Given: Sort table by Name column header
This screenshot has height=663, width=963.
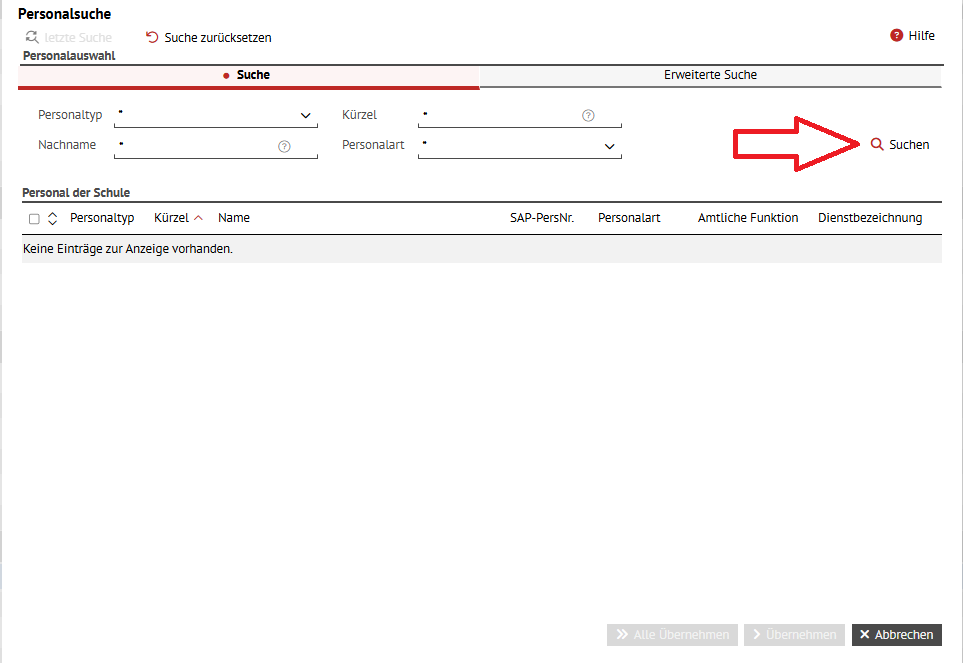Looking at the screenshot, I should (x=234, y=218).
